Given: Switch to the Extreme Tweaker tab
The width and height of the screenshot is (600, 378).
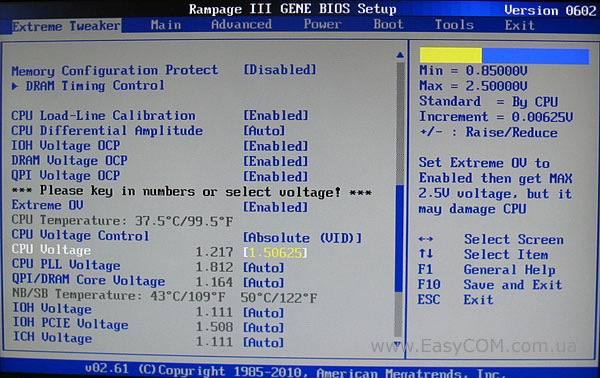Looking at the screenshot, I should coord(66,26).
